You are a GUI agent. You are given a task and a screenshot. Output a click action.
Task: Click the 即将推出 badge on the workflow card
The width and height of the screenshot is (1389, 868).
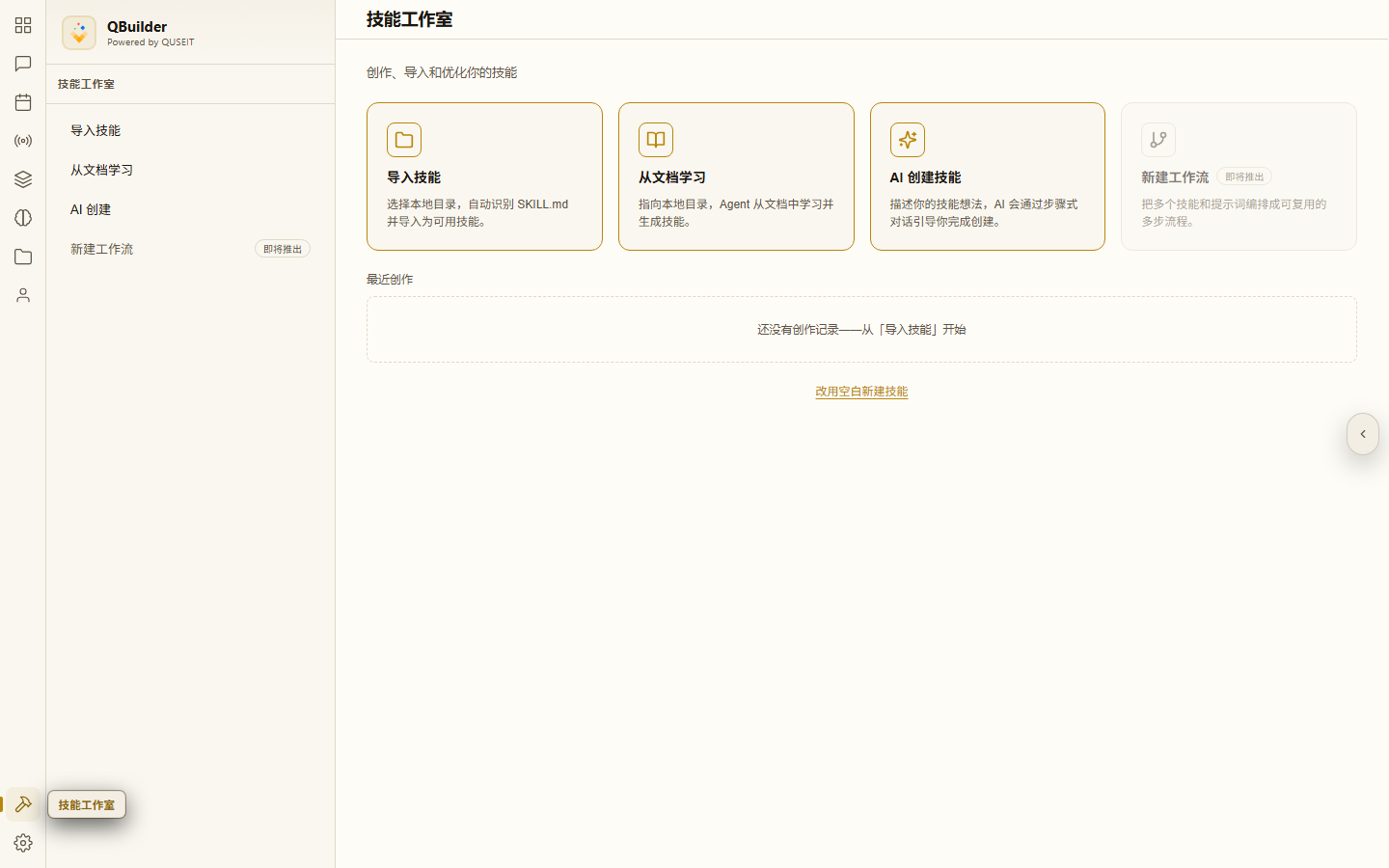pos(1244,176)
